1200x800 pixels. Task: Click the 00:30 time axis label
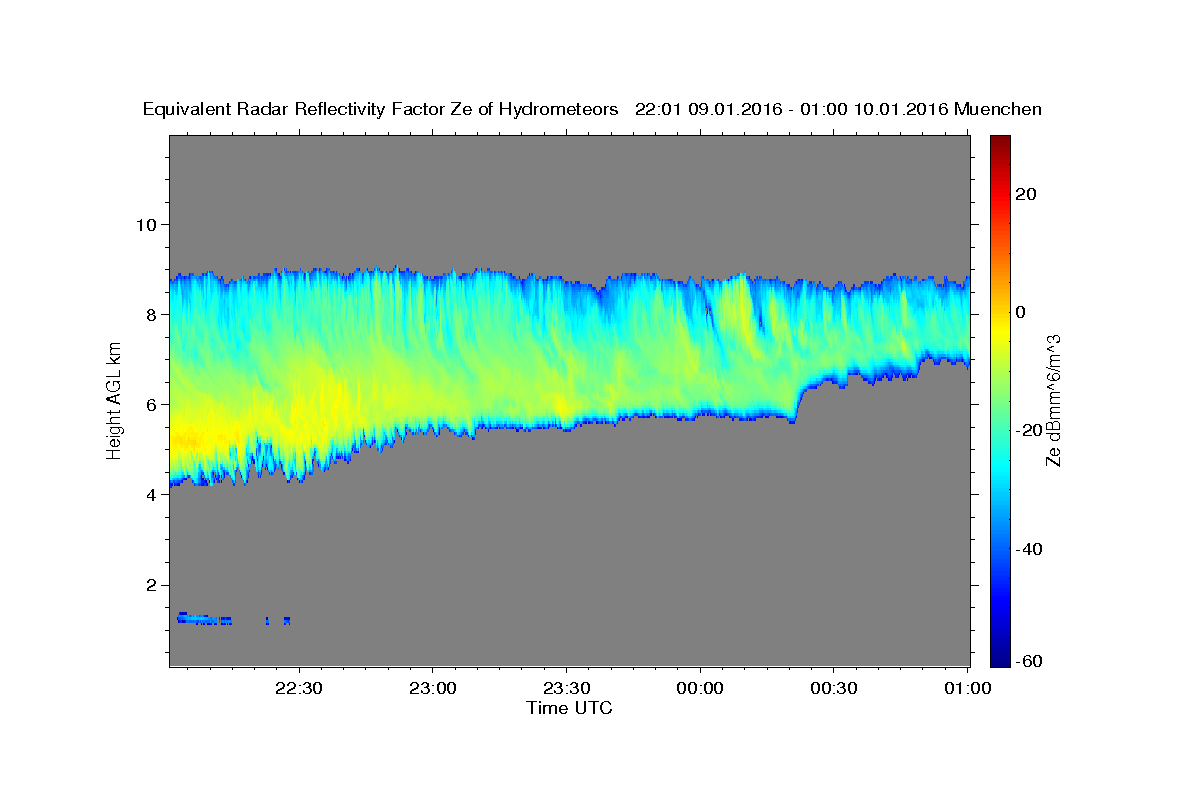(833, 688)
